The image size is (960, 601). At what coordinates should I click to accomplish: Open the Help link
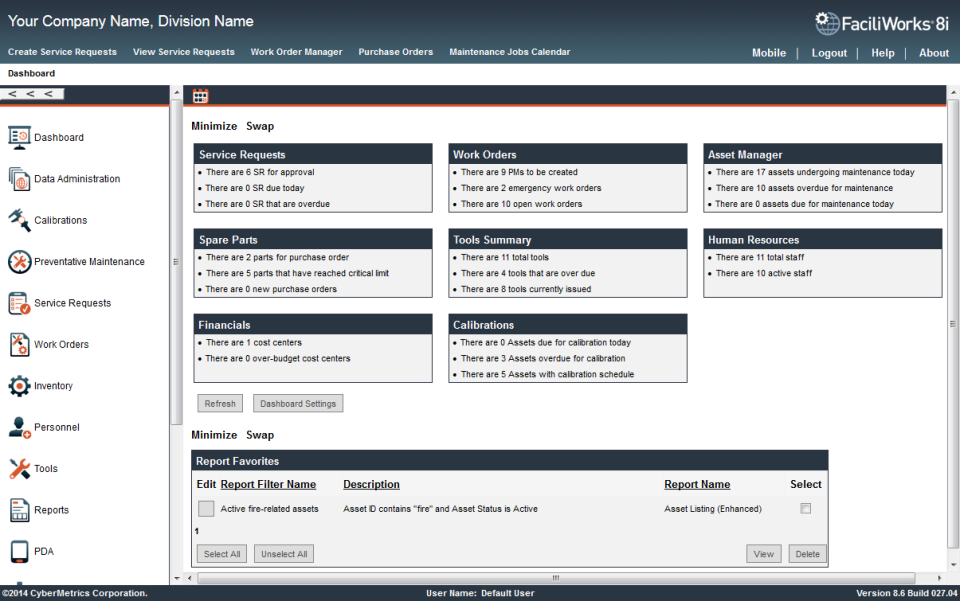(x=883, y=53)
